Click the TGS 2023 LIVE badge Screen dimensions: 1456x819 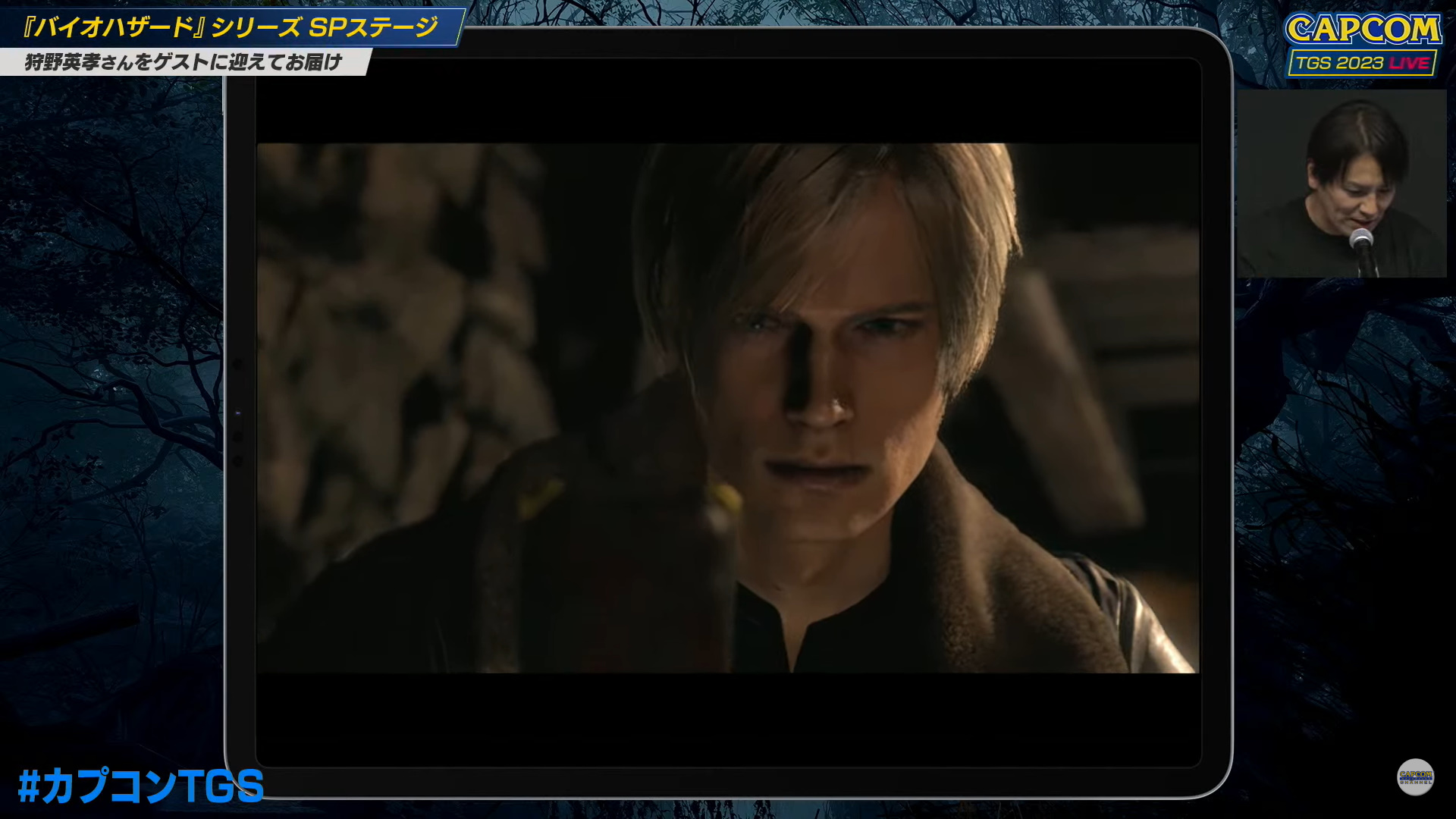tap(1362, 63)
